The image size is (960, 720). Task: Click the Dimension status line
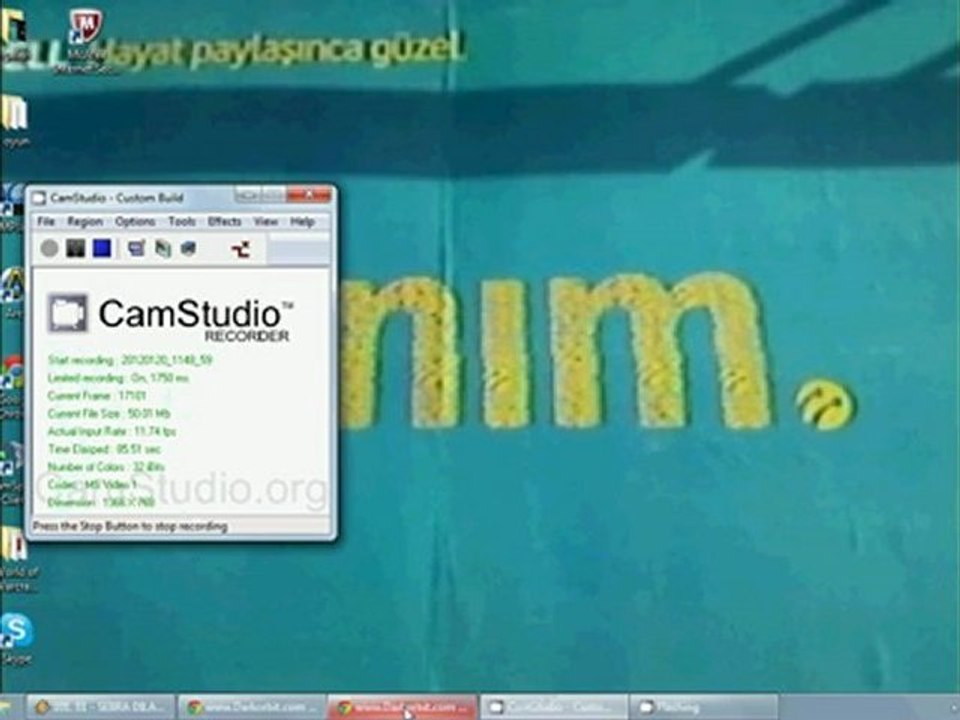tap(101, 503)
